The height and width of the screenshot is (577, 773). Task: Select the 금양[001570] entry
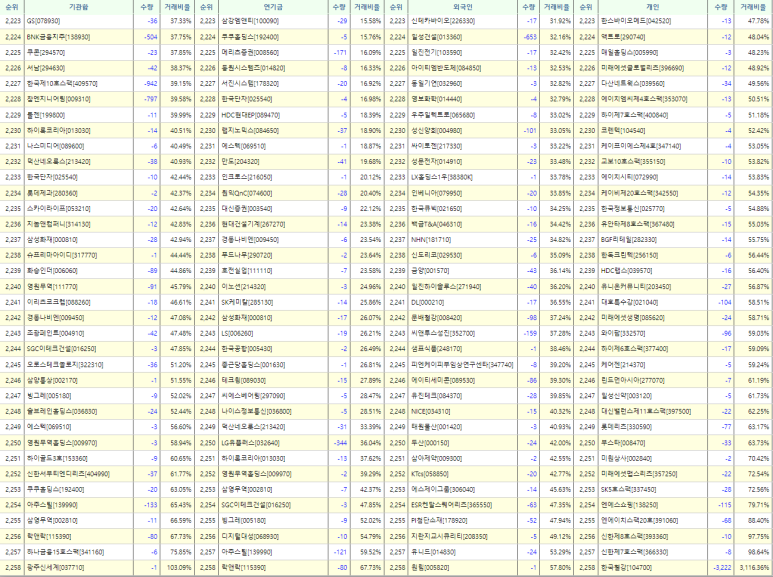[x=430, y=271]
